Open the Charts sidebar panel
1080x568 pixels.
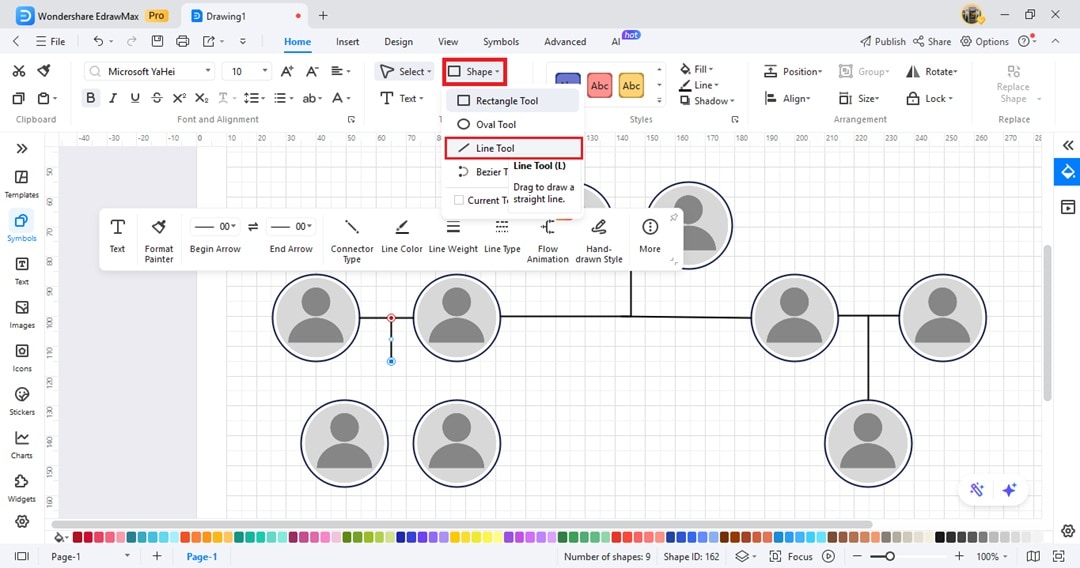22,444
